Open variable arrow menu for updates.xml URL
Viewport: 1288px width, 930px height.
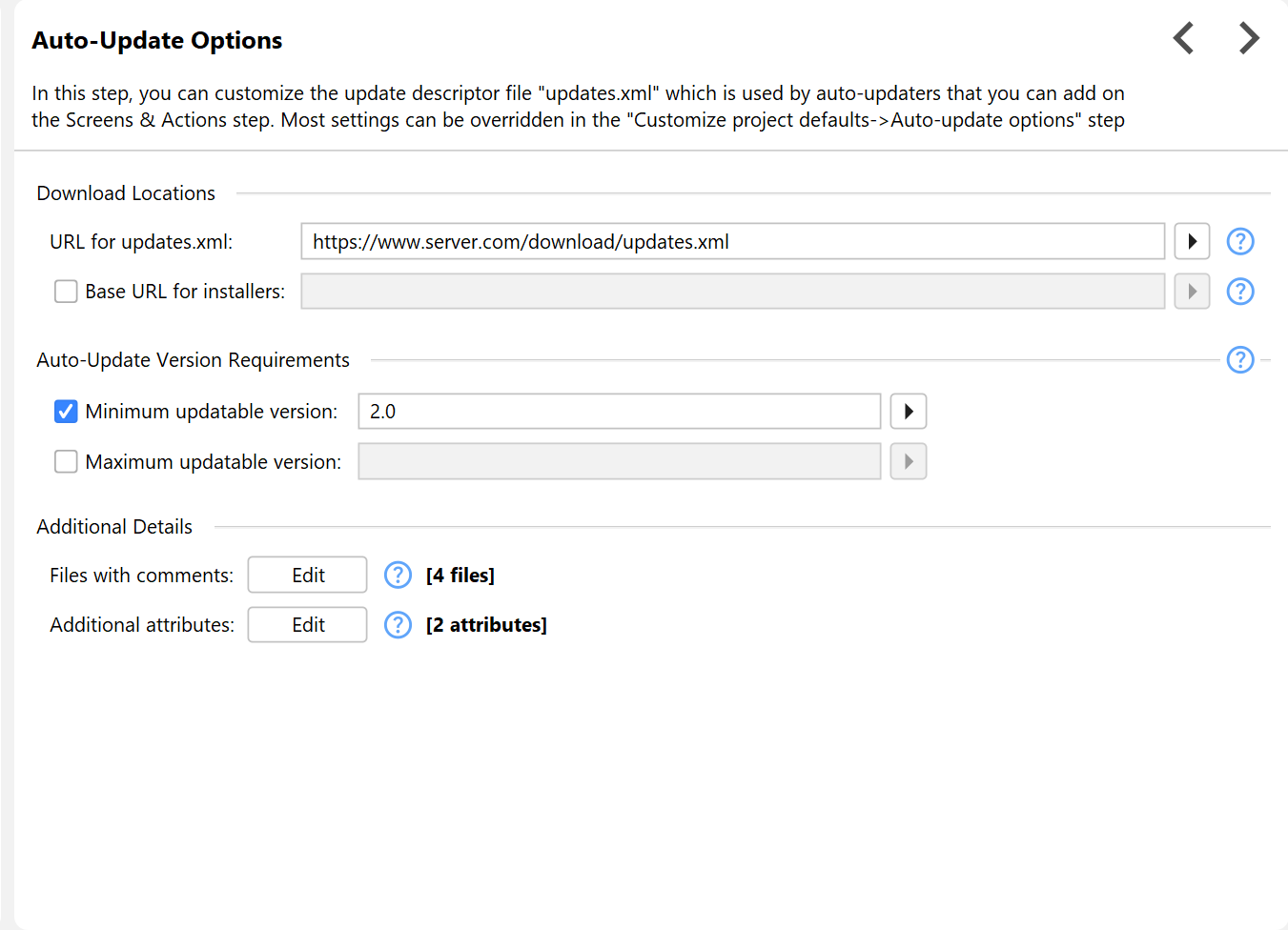tap(1192, 241)
